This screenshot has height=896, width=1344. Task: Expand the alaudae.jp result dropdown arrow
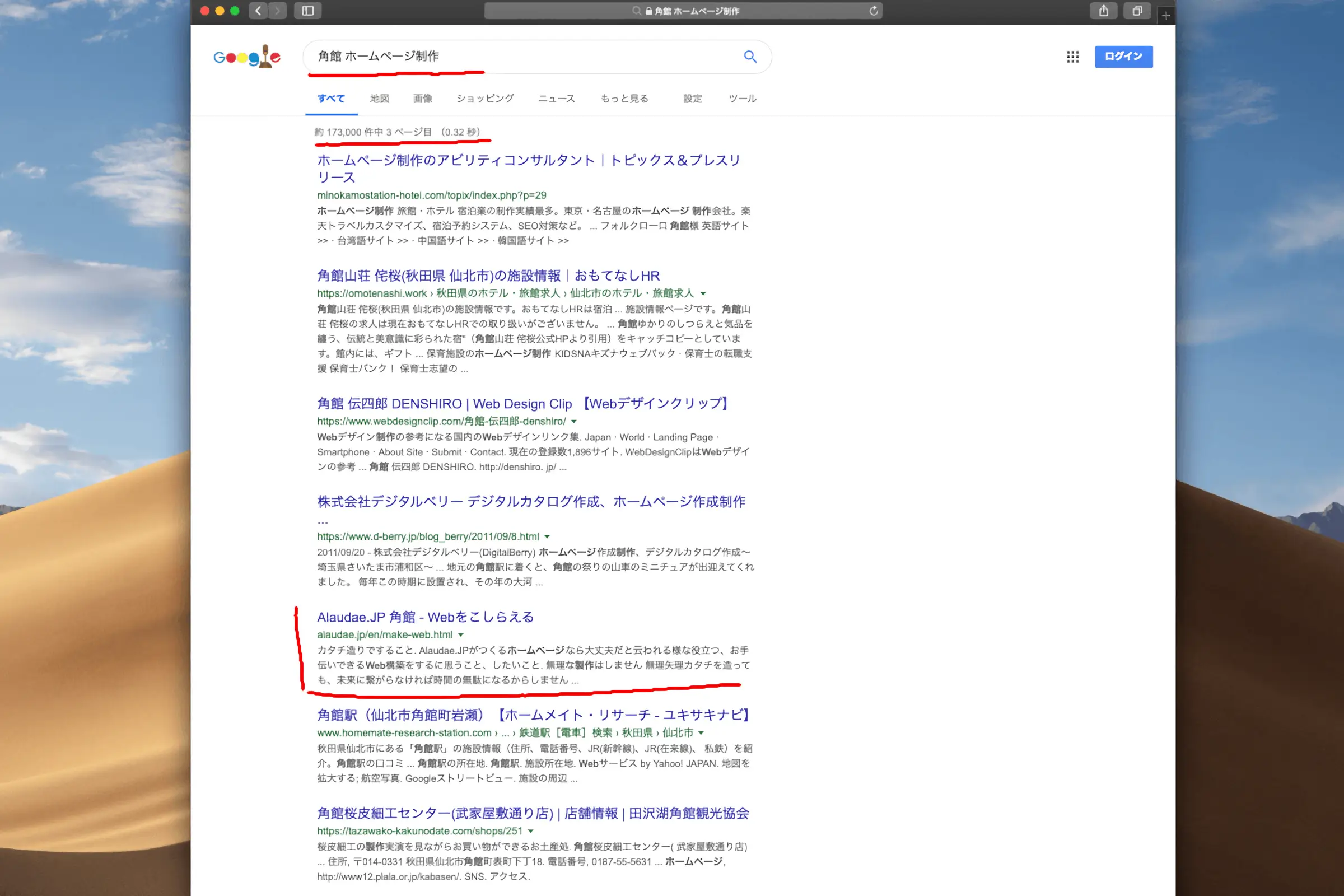tap(460, 635)
